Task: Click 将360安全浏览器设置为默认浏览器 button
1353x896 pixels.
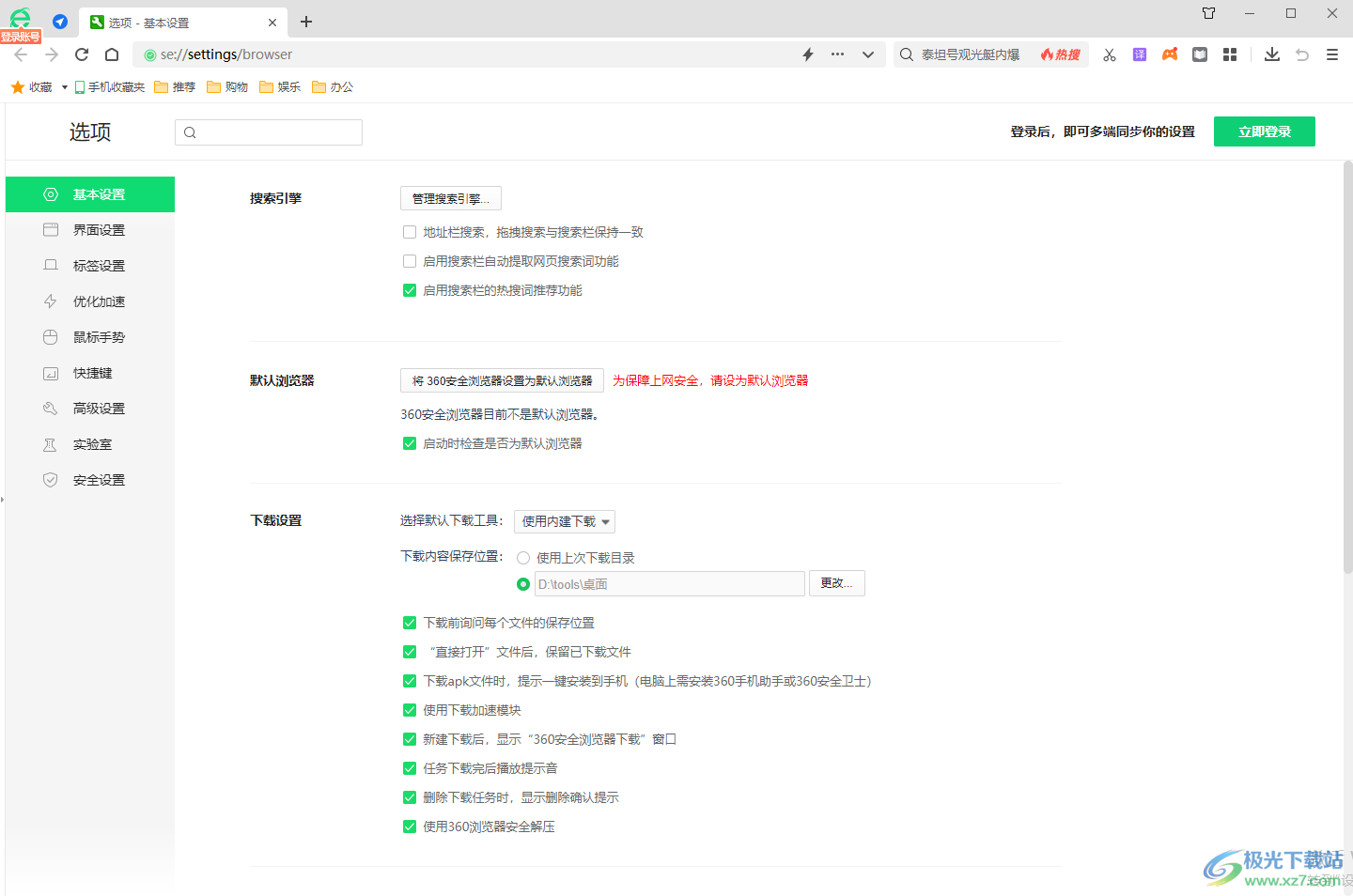Action: click(502, 380)
